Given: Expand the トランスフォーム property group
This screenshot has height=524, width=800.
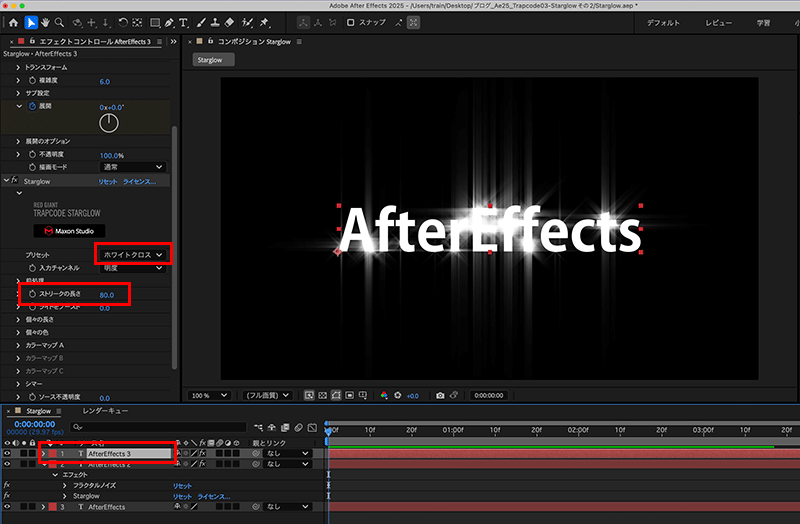Looking at the screenshot, I should [x=18, y=67].
